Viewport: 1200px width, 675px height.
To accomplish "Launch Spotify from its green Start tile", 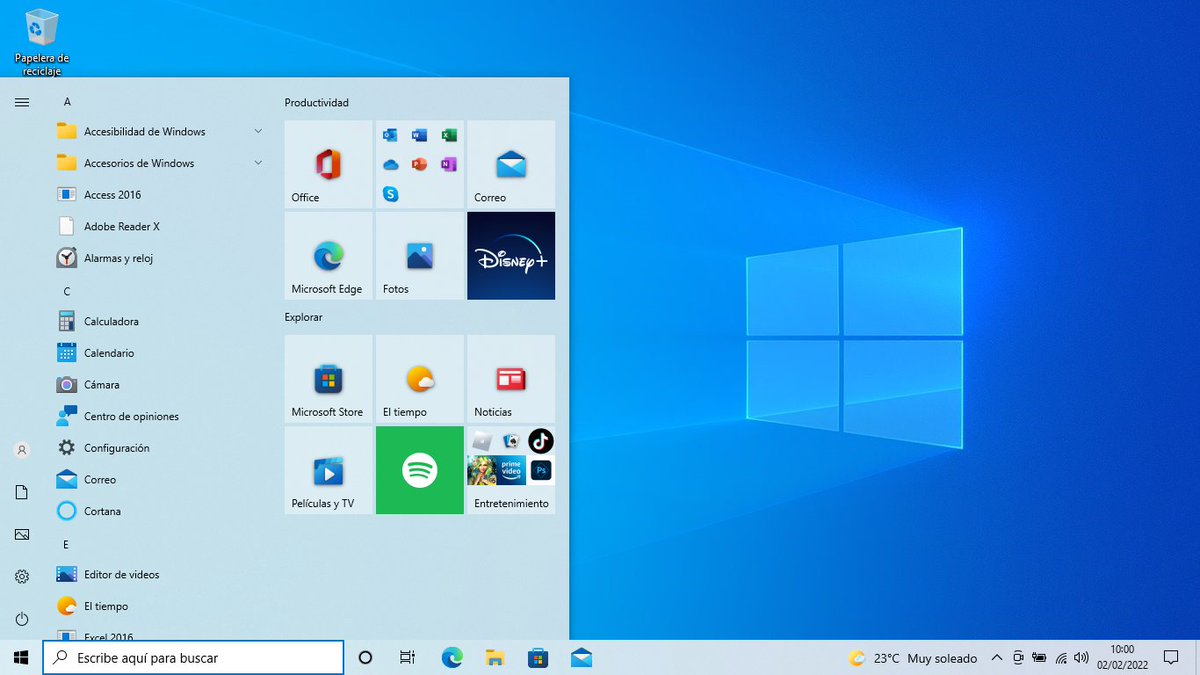I will [419, 470].
